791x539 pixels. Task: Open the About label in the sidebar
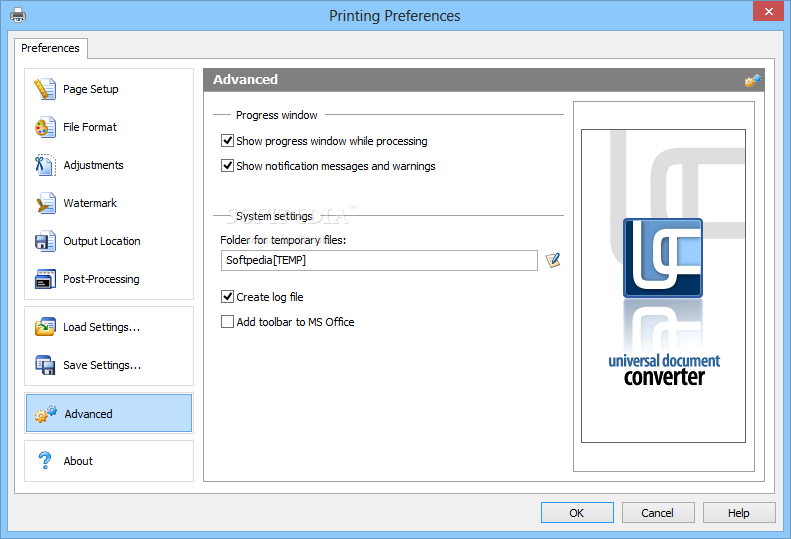pos(78,461)
